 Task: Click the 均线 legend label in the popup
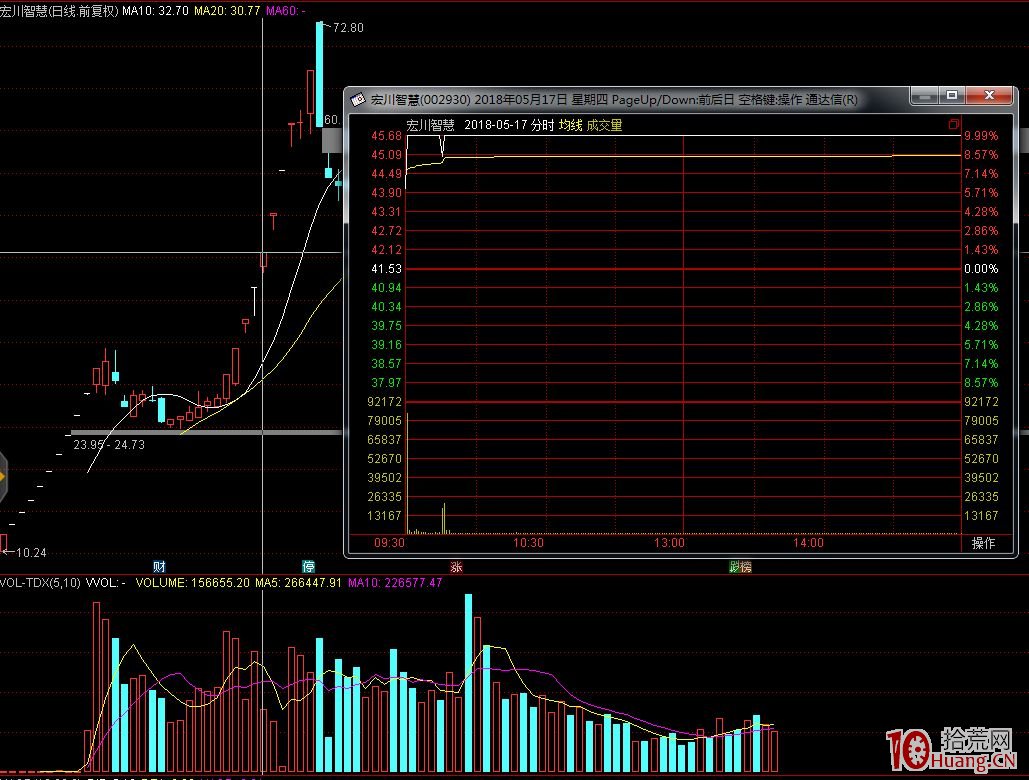click(x=570, y=125)
